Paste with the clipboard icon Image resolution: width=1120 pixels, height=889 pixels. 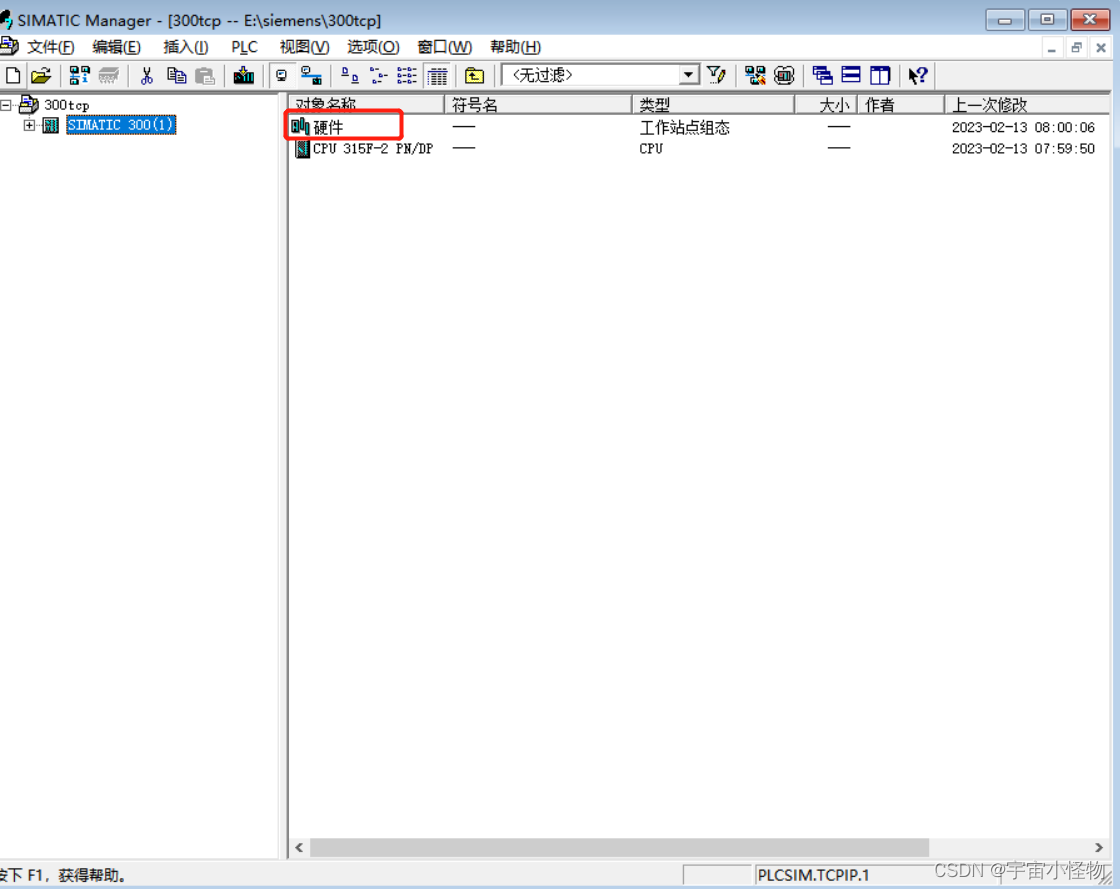tap(205, 75)
